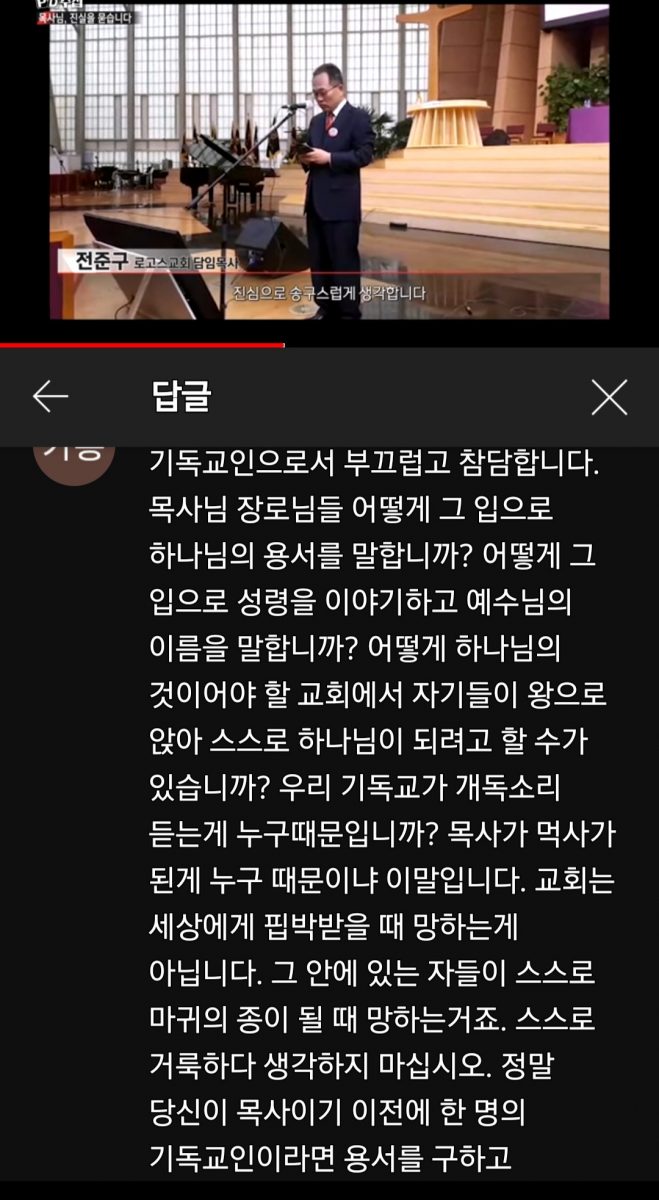Go back using the left arrow icon
The width and height of the screenshot is (659, 1200).
[50, 397]
